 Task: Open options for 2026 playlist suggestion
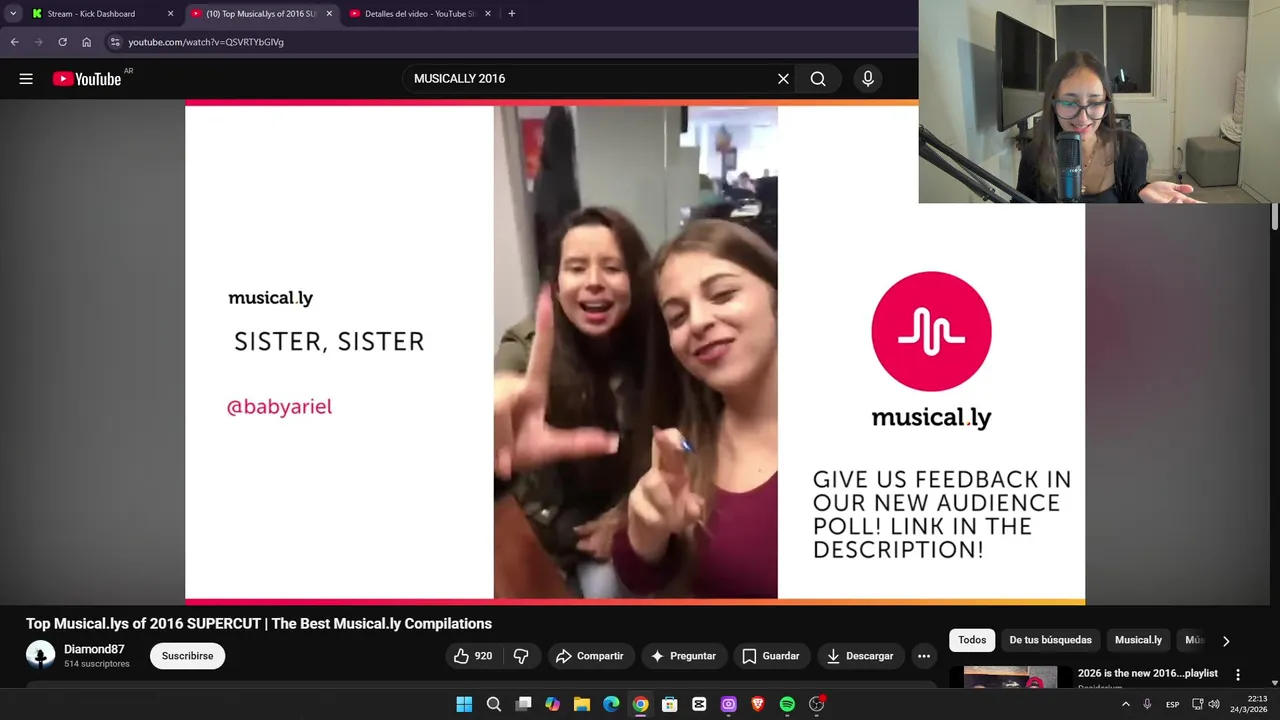[1238, 675]
